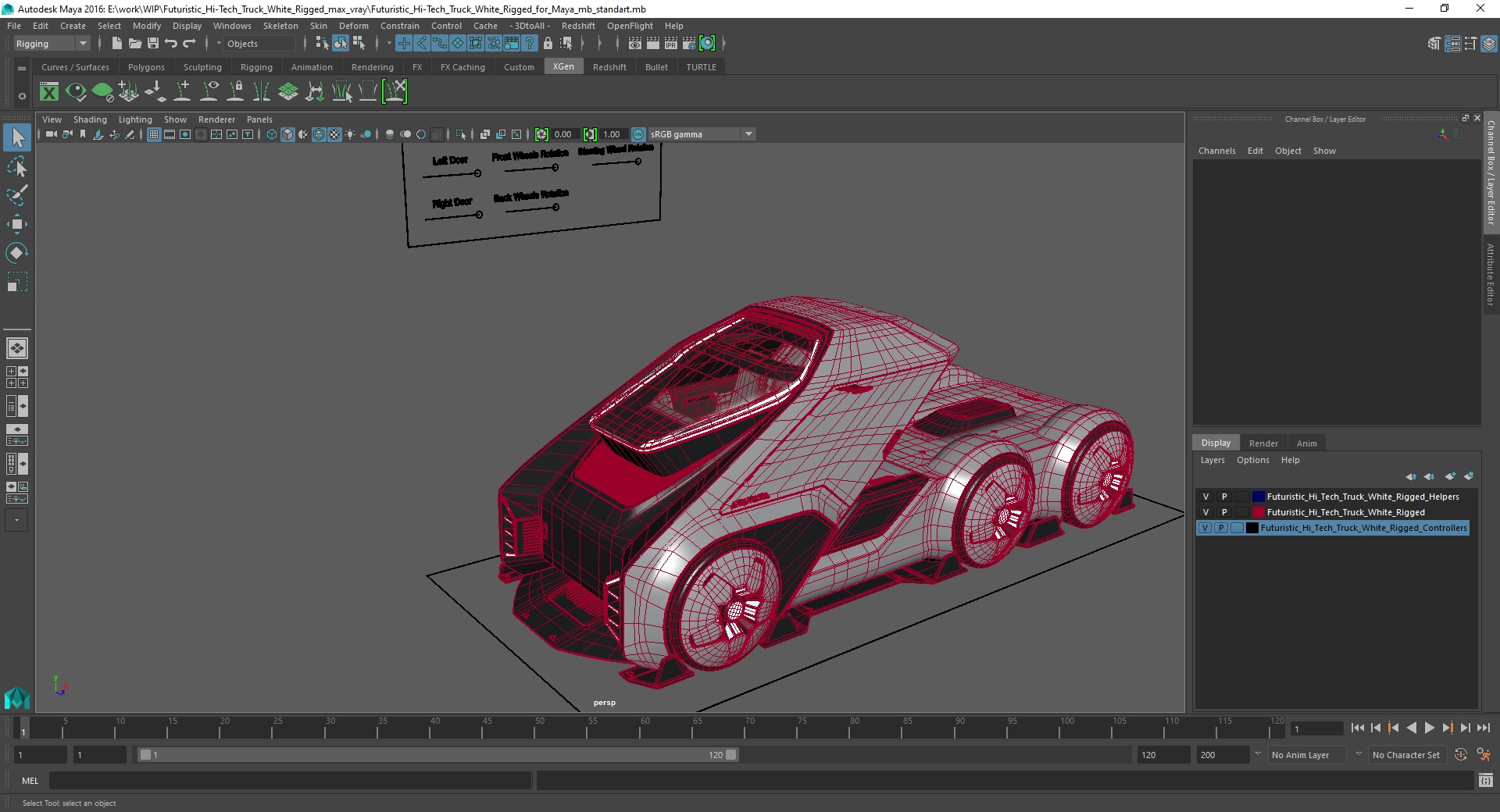Screen dimensions: 1500x812
Task: Click blue color swatch of Rigged_Helpers layer
Action: pos(1258,497)
